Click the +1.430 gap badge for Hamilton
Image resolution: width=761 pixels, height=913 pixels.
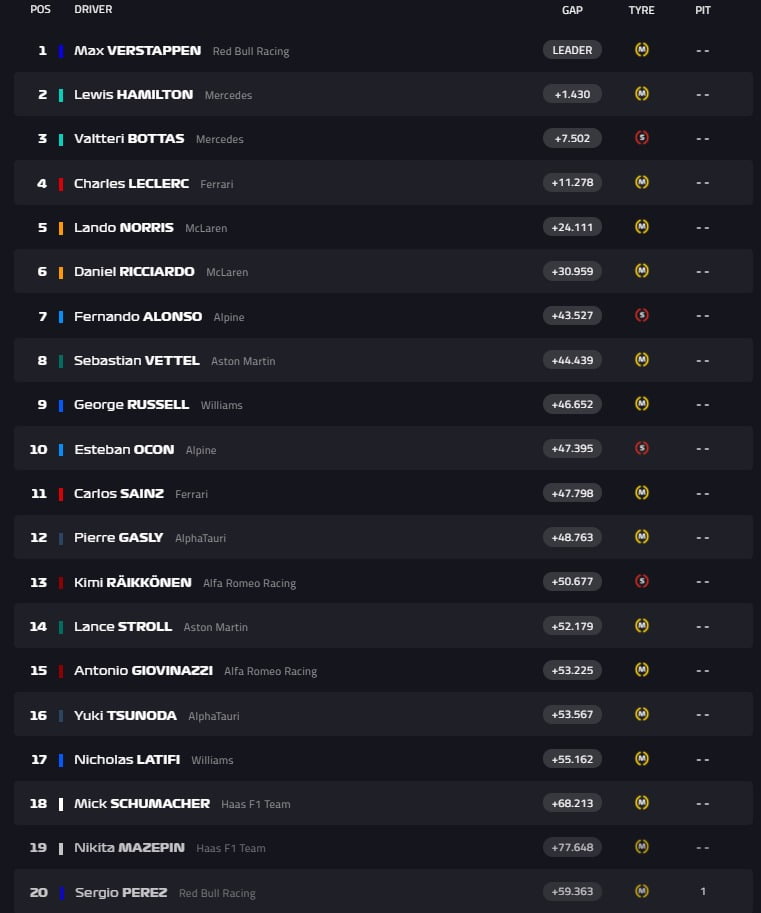571,94
